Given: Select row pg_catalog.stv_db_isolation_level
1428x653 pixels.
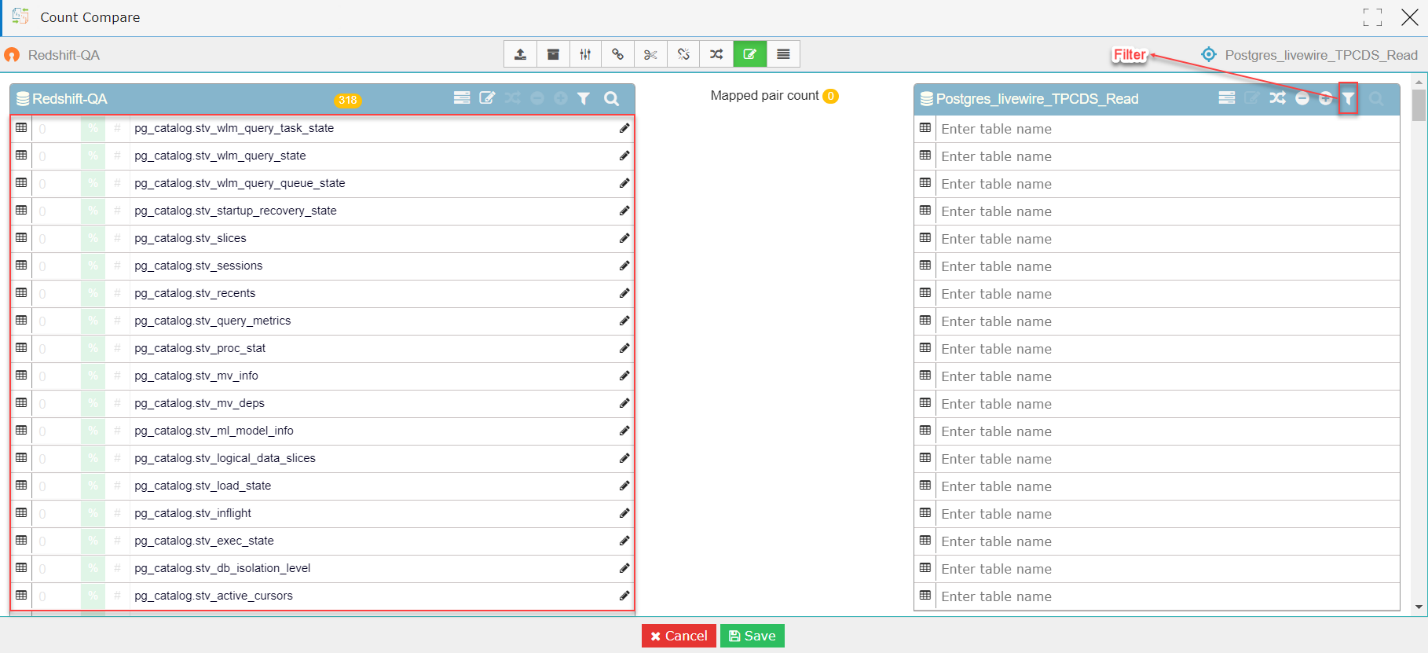Looking at the screenshot, I should (322, 568).
